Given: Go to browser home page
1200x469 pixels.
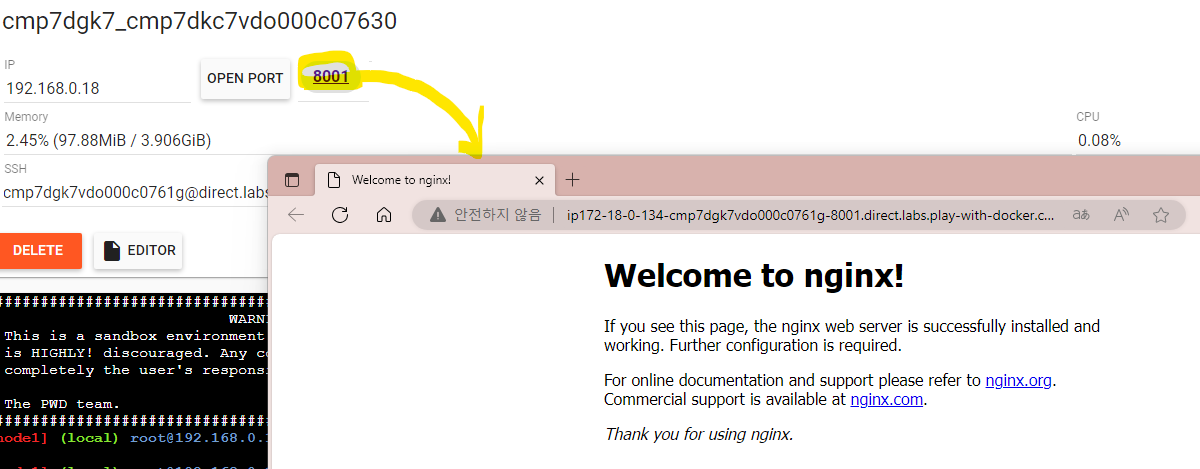Looking at the screenshot, I should (x=384, y=214).
